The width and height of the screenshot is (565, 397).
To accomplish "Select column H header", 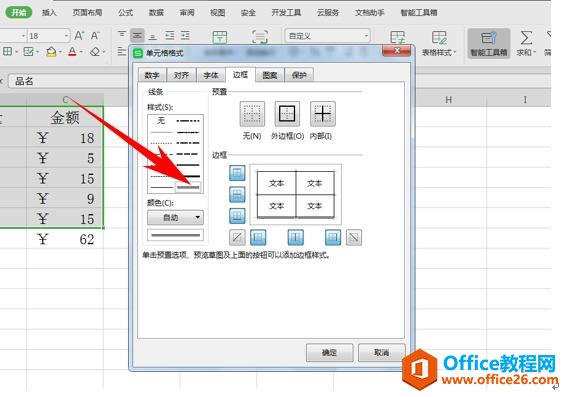I will click(448, 100).
